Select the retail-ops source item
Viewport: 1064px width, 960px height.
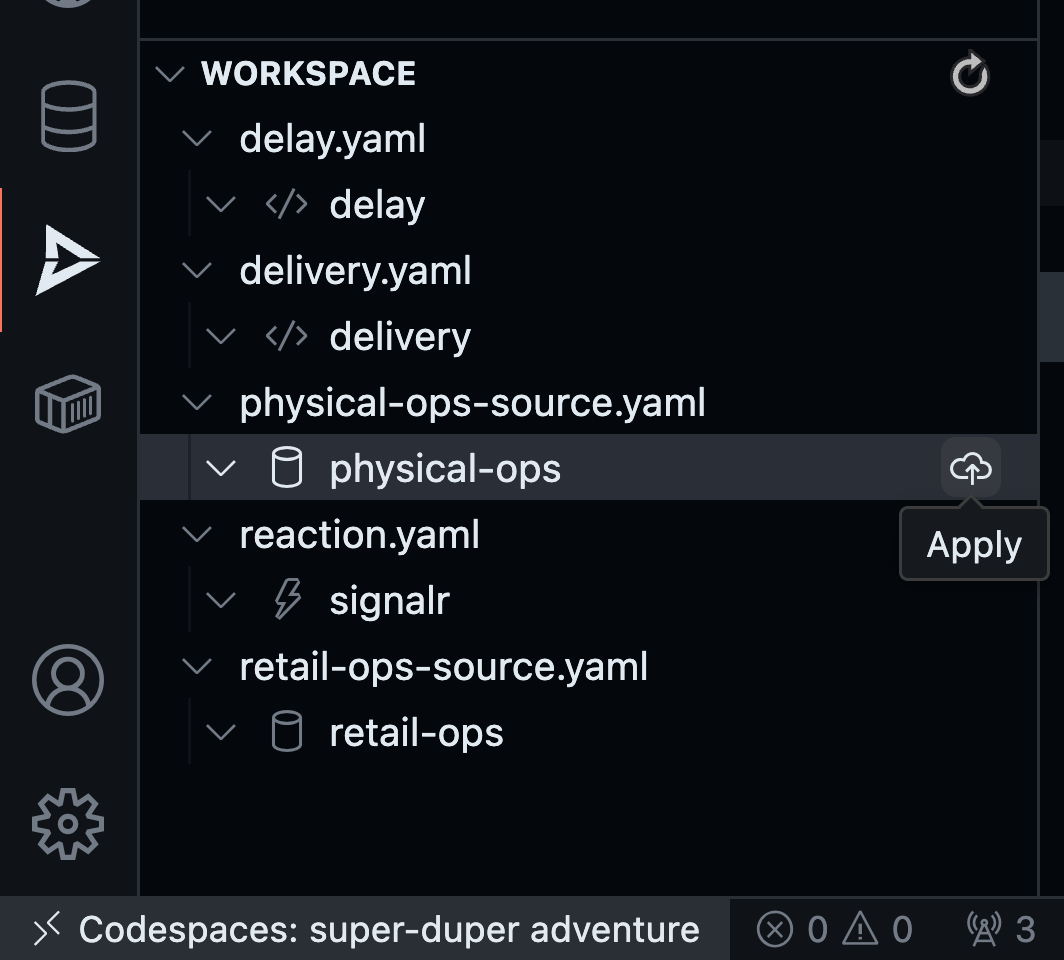(416, 732)
